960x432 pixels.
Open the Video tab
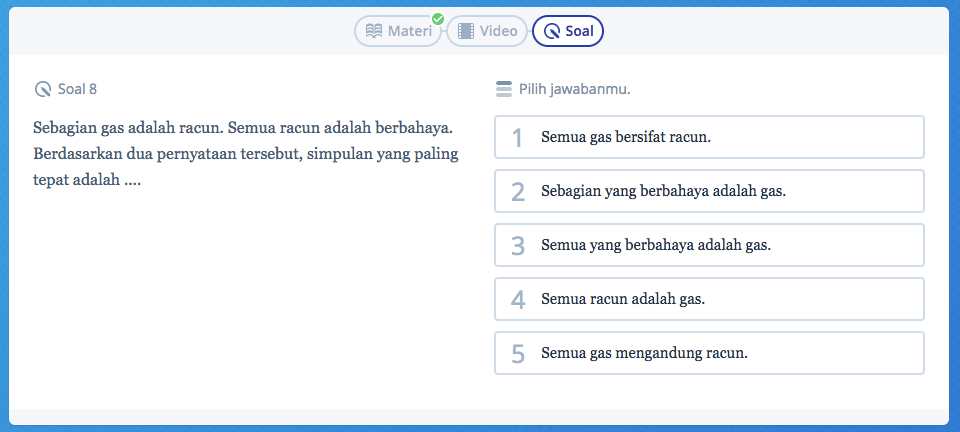coord(487,31)
